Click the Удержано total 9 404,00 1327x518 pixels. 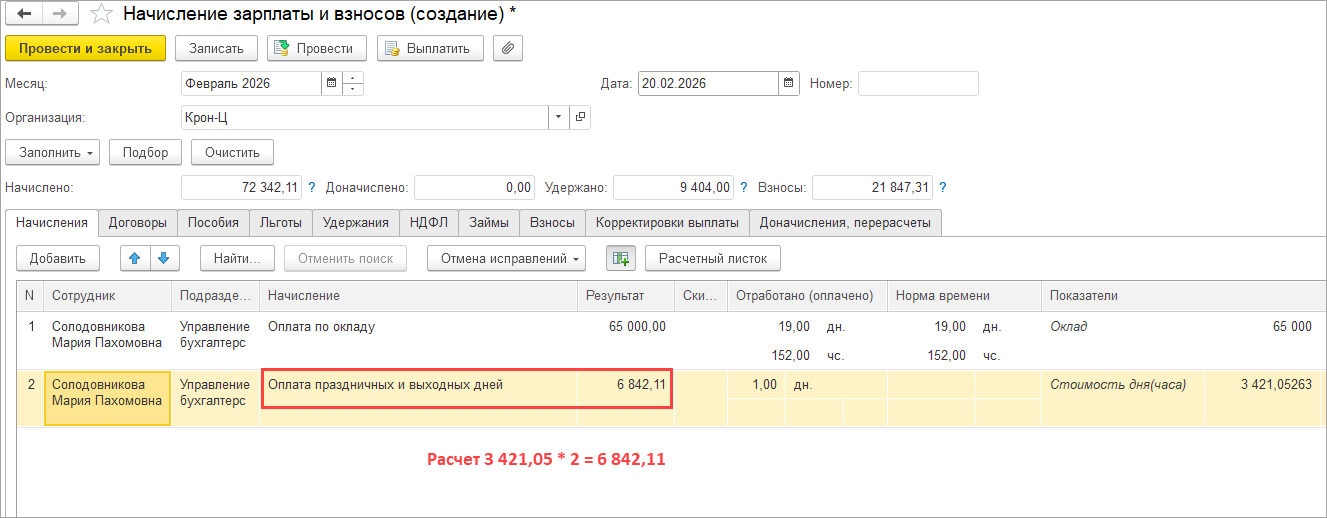click(674, 187)
